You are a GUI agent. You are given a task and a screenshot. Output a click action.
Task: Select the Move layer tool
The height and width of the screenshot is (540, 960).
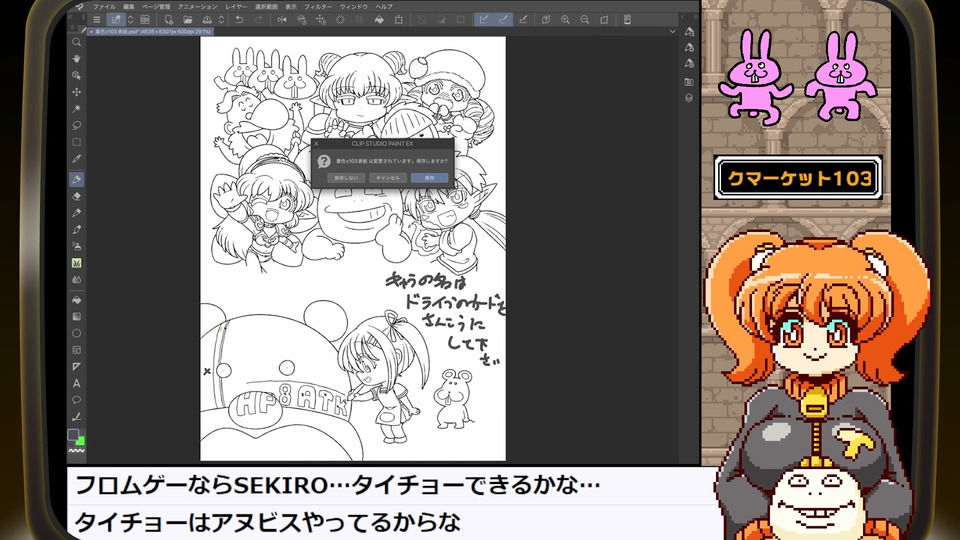(x=77, y=92)
